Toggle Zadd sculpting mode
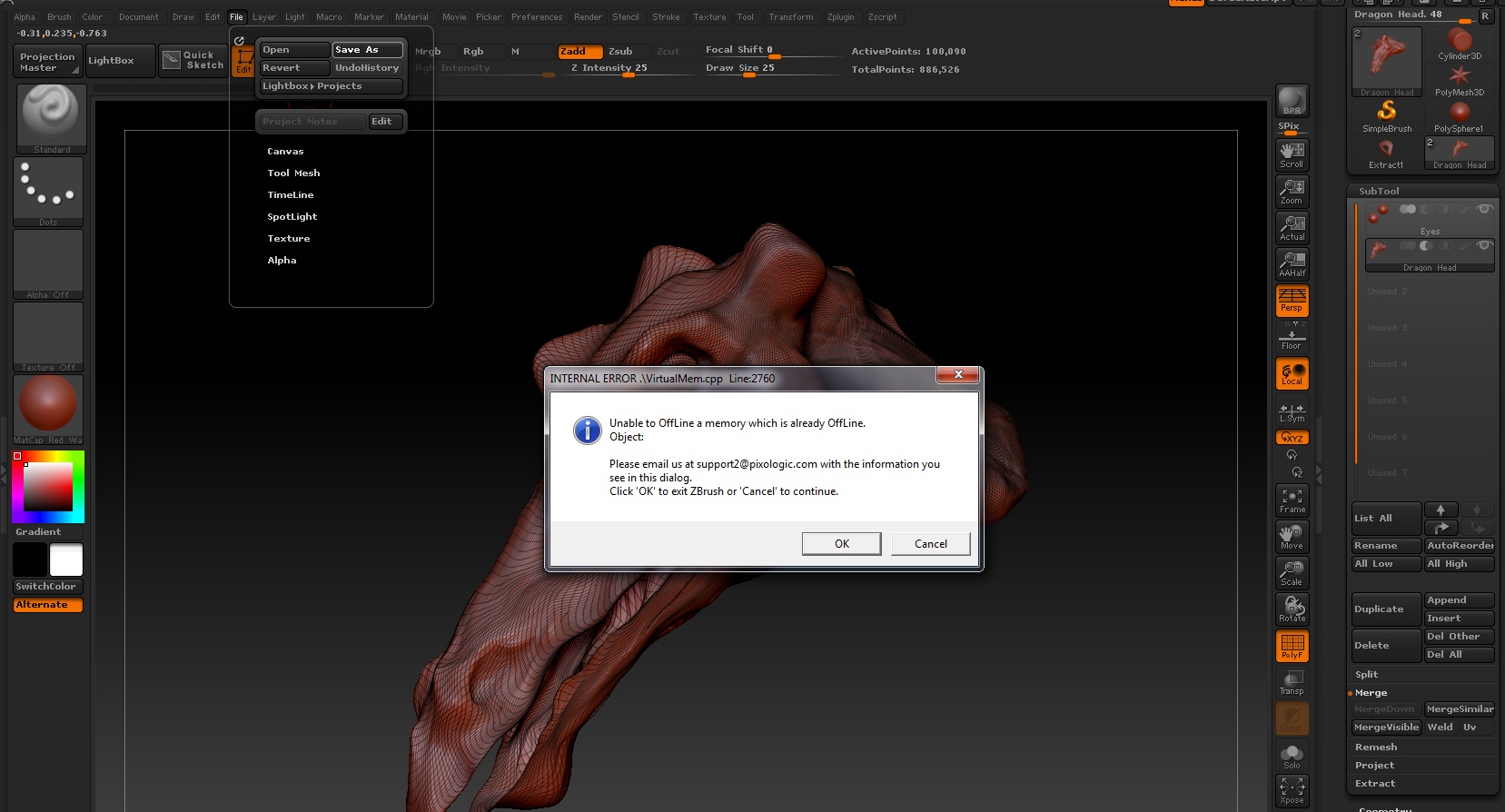This screenshot has width=1505, height=812. tap(580, 52)
